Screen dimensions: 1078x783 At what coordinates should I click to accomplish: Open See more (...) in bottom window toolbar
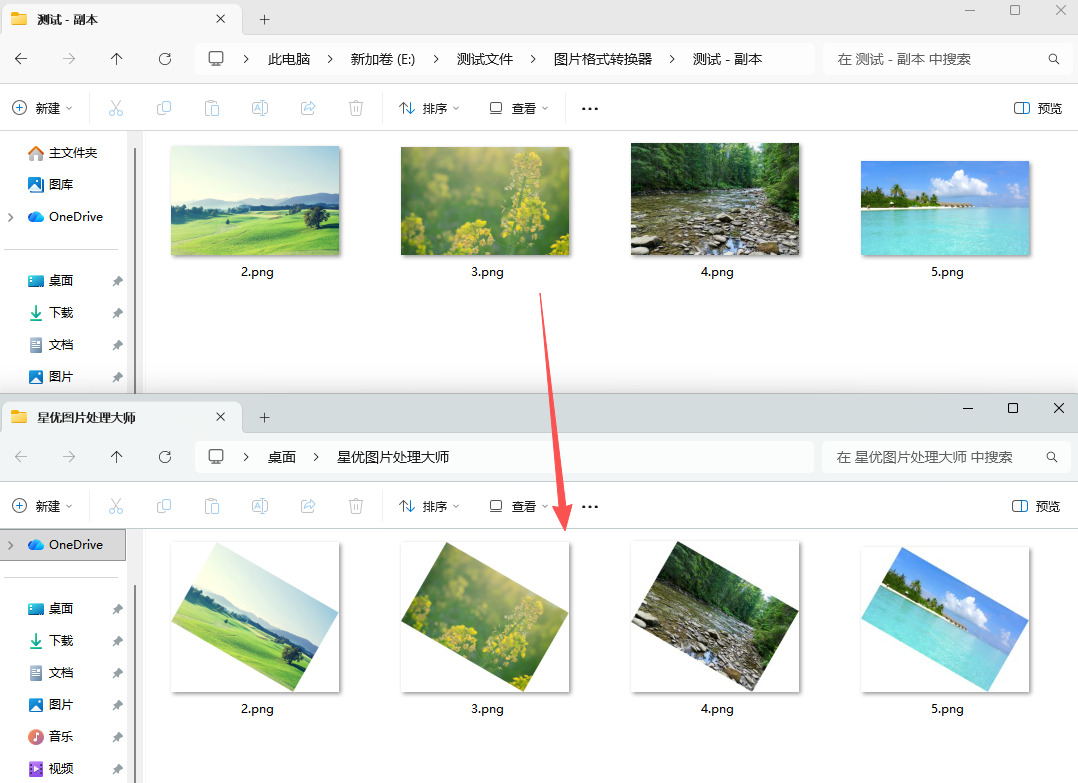tap(590, 507)
